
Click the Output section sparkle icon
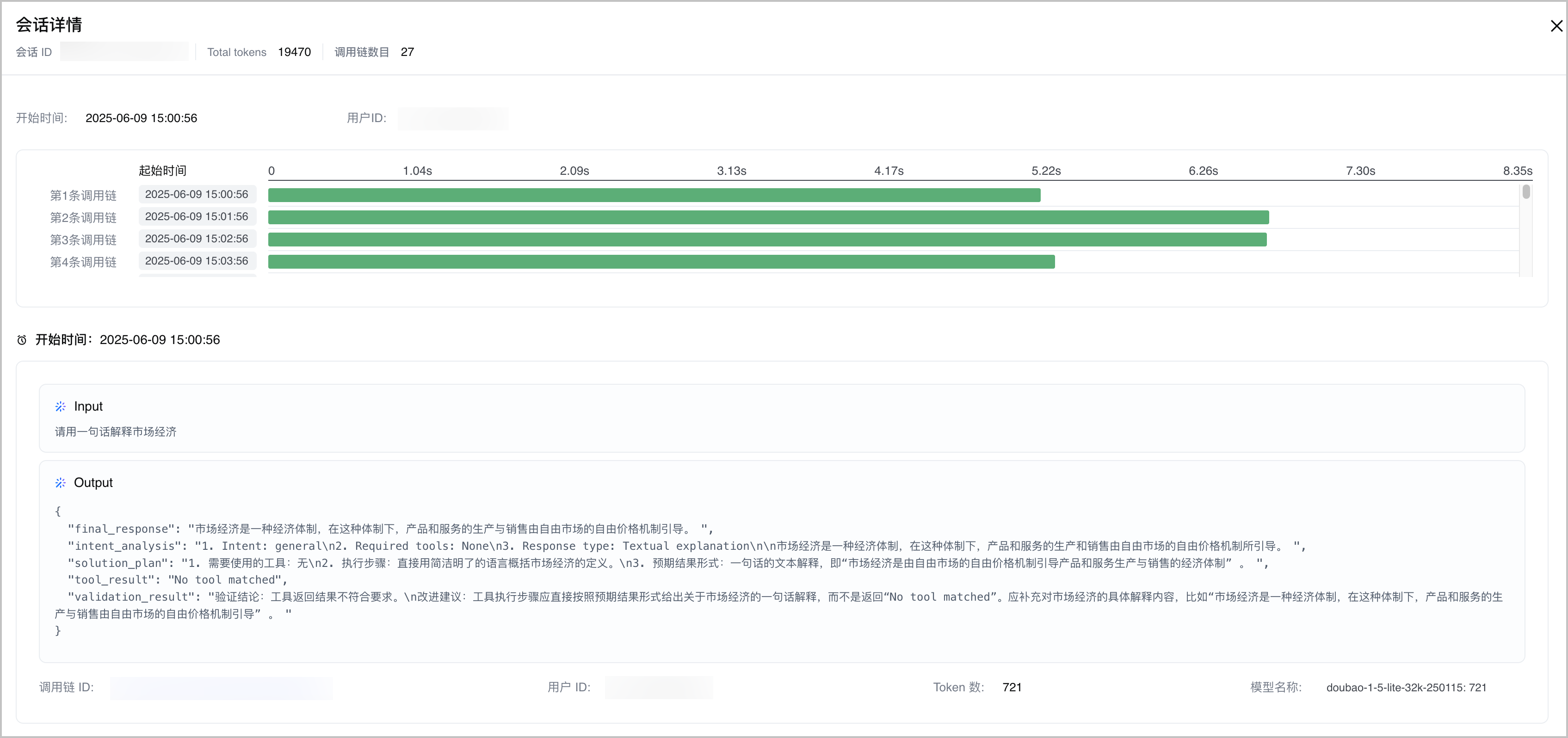click(x=60, y=482)
